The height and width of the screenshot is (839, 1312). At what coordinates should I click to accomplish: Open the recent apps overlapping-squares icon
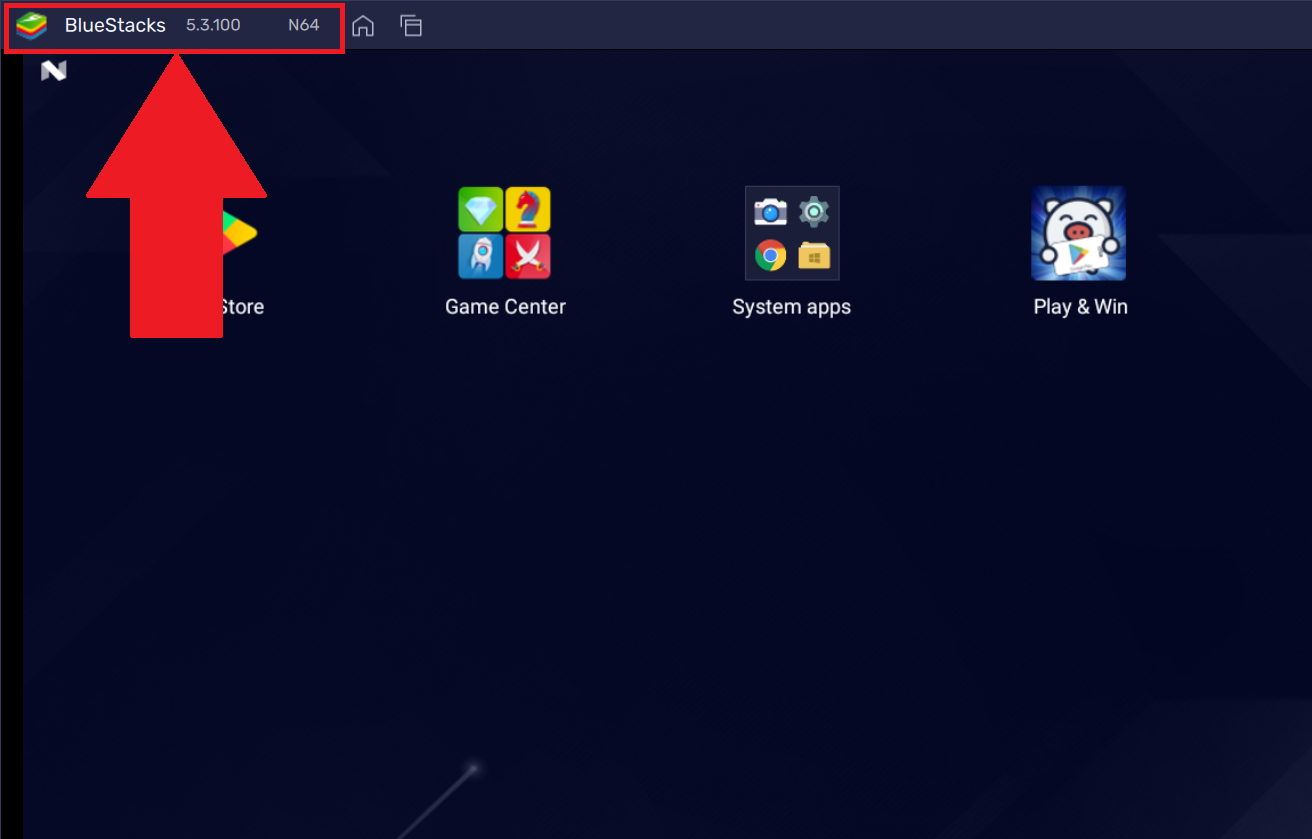point(411,26)
